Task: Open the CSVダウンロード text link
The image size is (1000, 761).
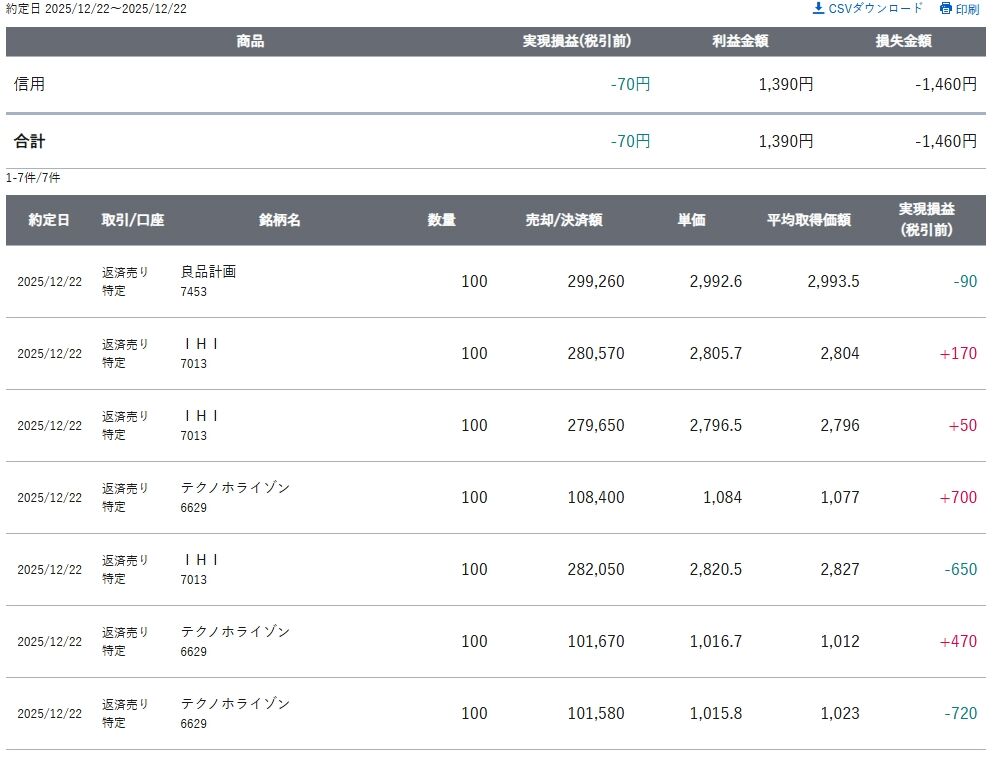Action: [876, 8]
